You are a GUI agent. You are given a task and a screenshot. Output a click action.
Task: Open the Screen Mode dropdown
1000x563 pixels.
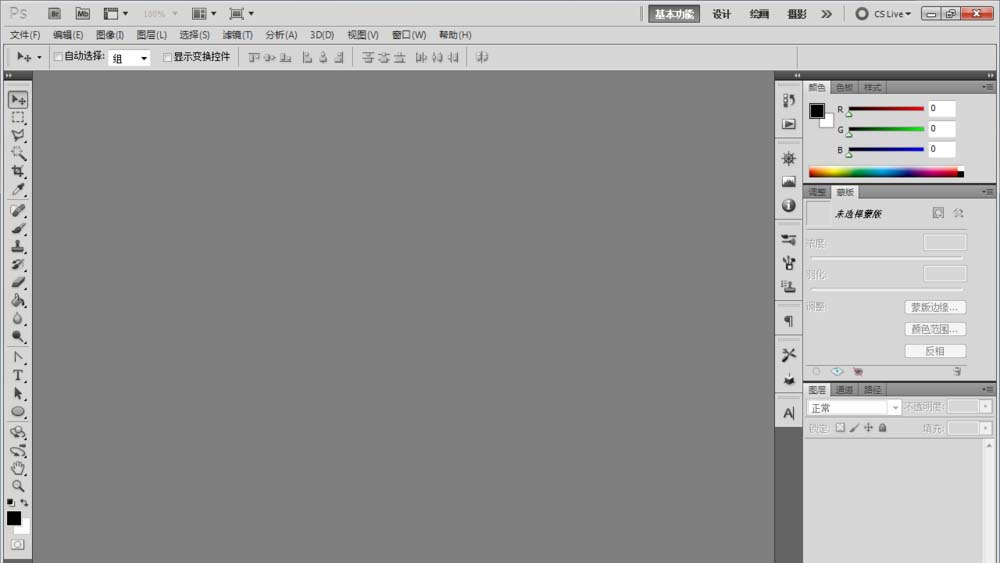tap(242, 13)
